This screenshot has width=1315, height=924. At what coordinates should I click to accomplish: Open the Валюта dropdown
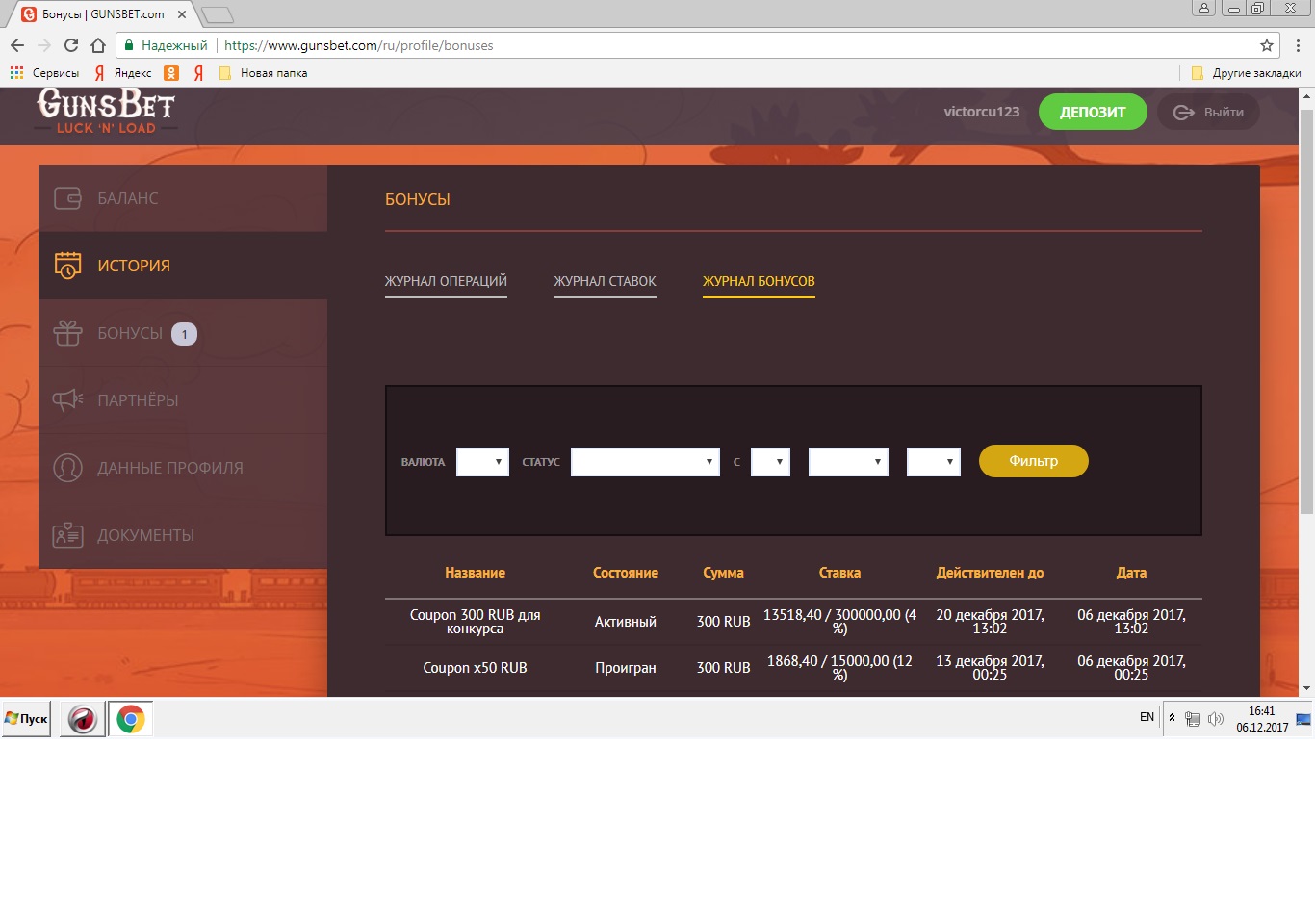point(482,462)
